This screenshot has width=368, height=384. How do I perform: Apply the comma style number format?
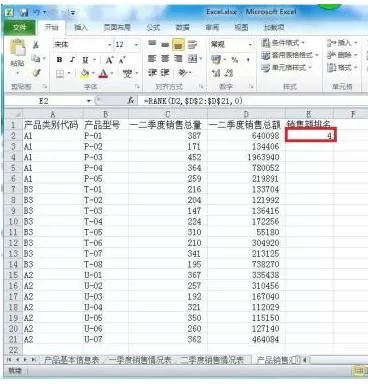point(248,60)
